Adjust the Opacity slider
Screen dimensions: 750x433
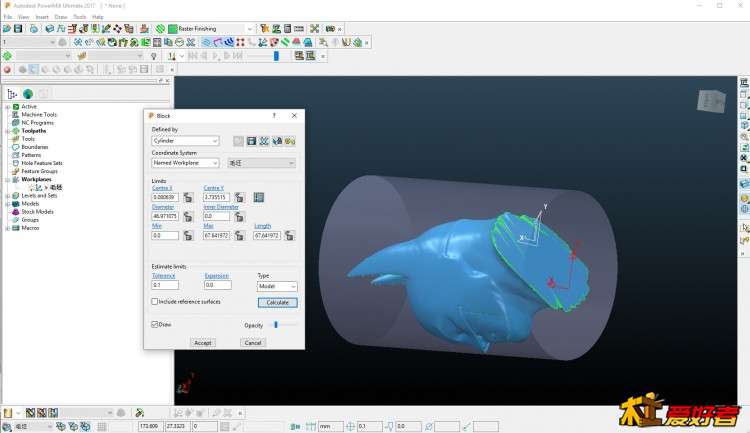pyautogui.click(x=276, y=324)
